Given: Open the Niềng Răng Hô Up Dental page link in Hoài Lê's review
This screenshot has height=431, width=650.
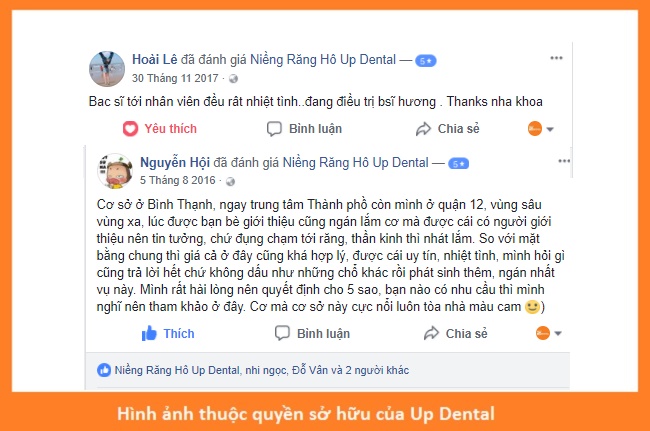Looking at the screenshot, I should pos(323,60).
